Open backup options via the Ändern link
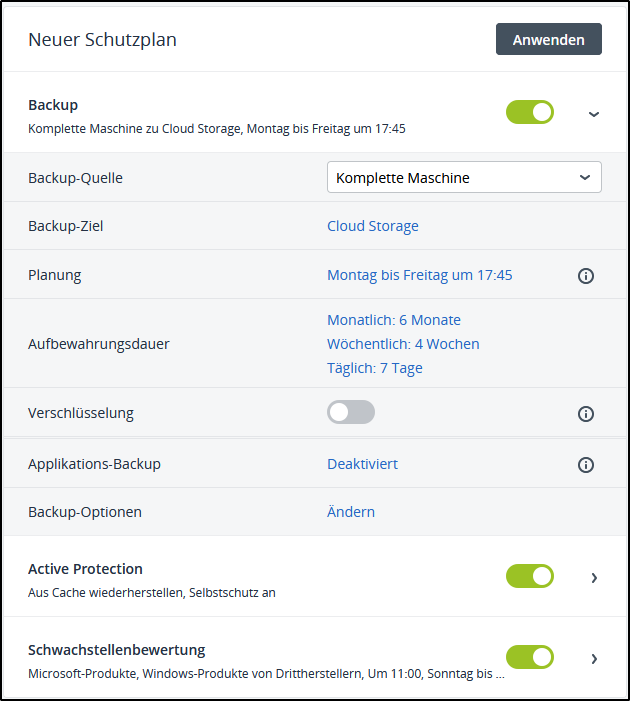This screenshot has height=701, width=630. coord(351,512)
